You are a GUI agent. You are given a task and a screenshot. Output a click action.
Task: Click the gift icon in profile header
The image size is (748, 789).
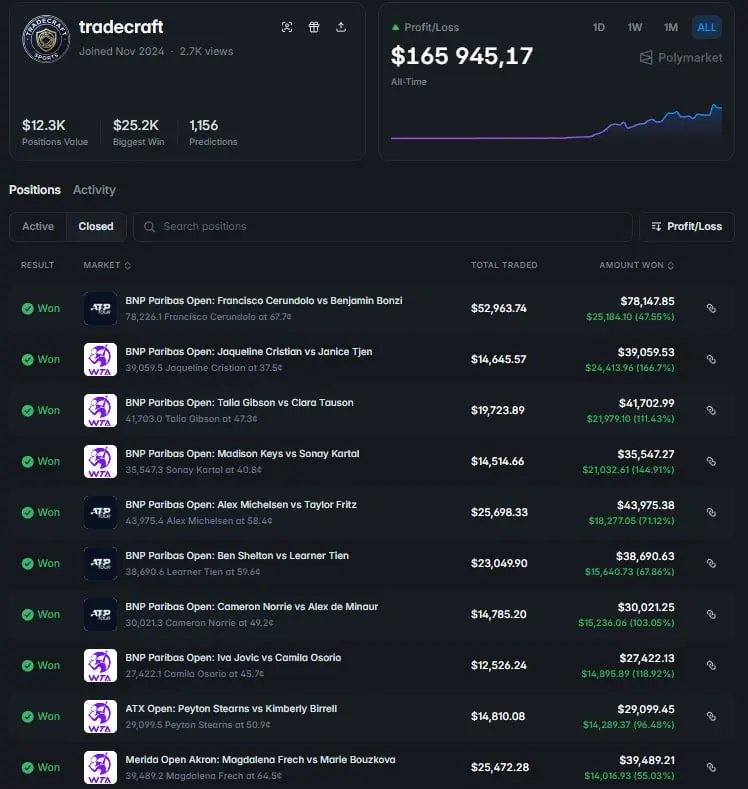314,27
